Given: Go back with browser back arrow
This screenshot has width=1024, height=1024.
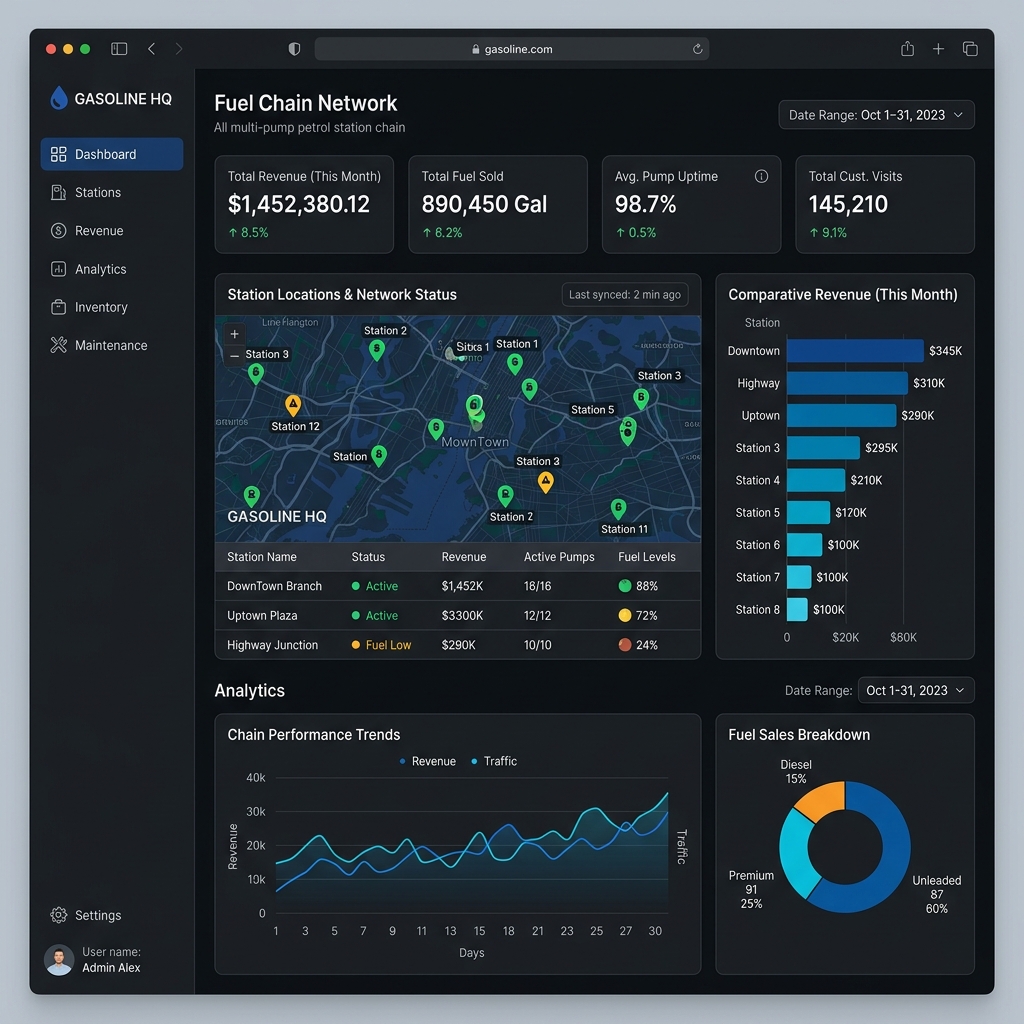Looking at the screenshot, I should pos(152,49).
